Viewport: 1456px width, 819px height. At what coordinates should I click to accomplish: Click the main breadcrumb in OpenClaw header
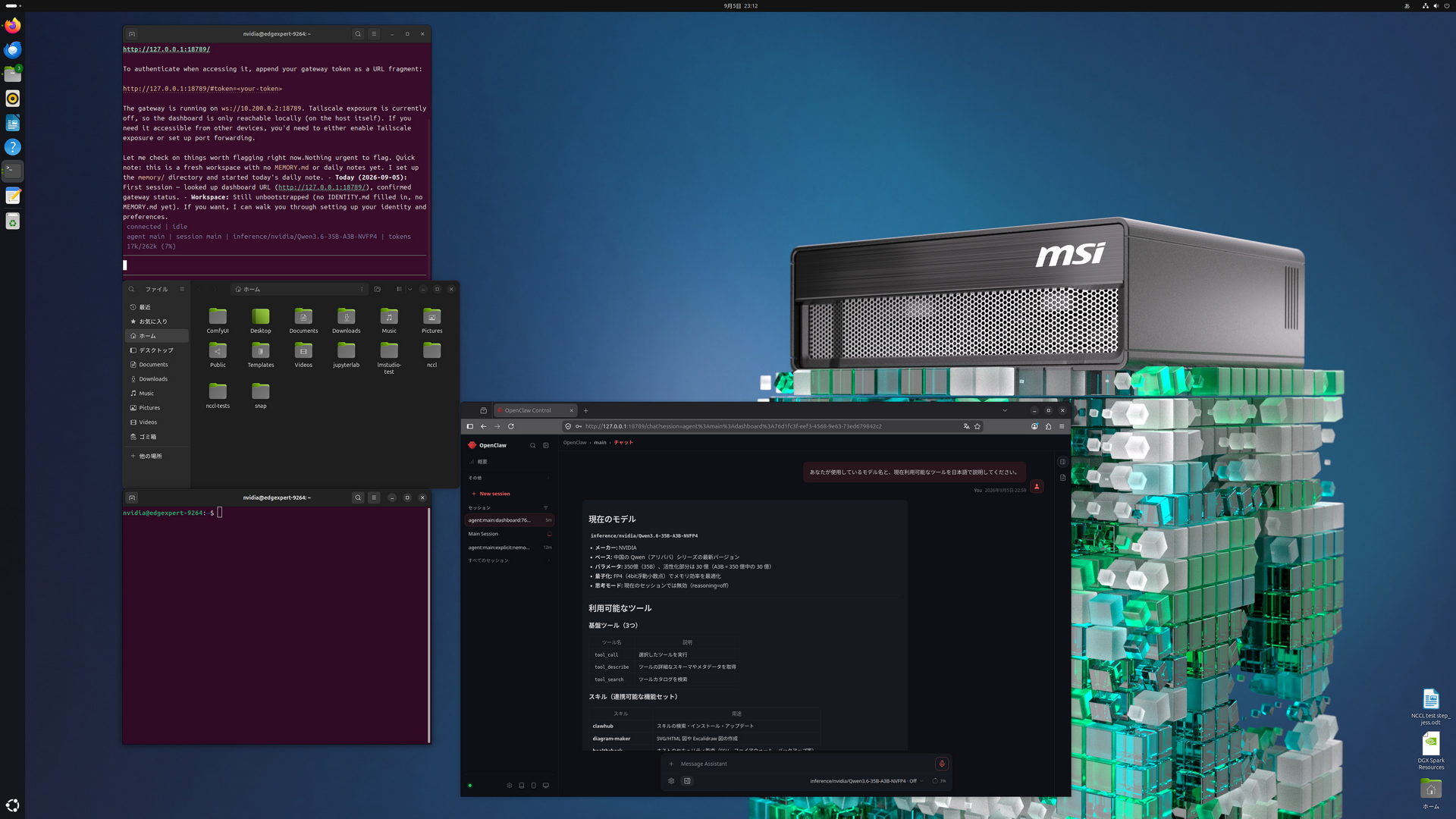coord(600,442)
